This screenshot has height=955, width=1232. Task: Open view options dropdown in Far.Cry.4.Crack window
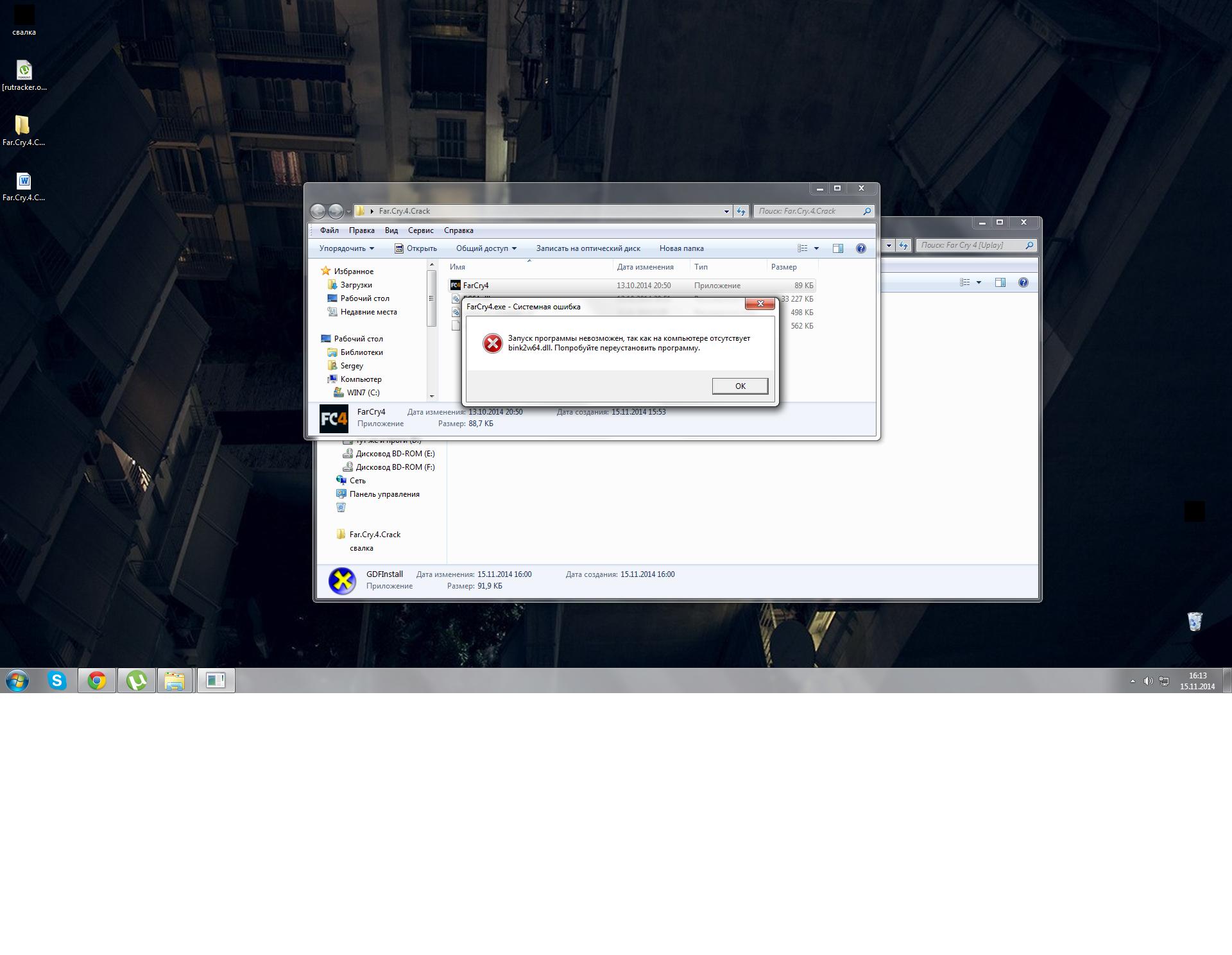click(816, 248)
